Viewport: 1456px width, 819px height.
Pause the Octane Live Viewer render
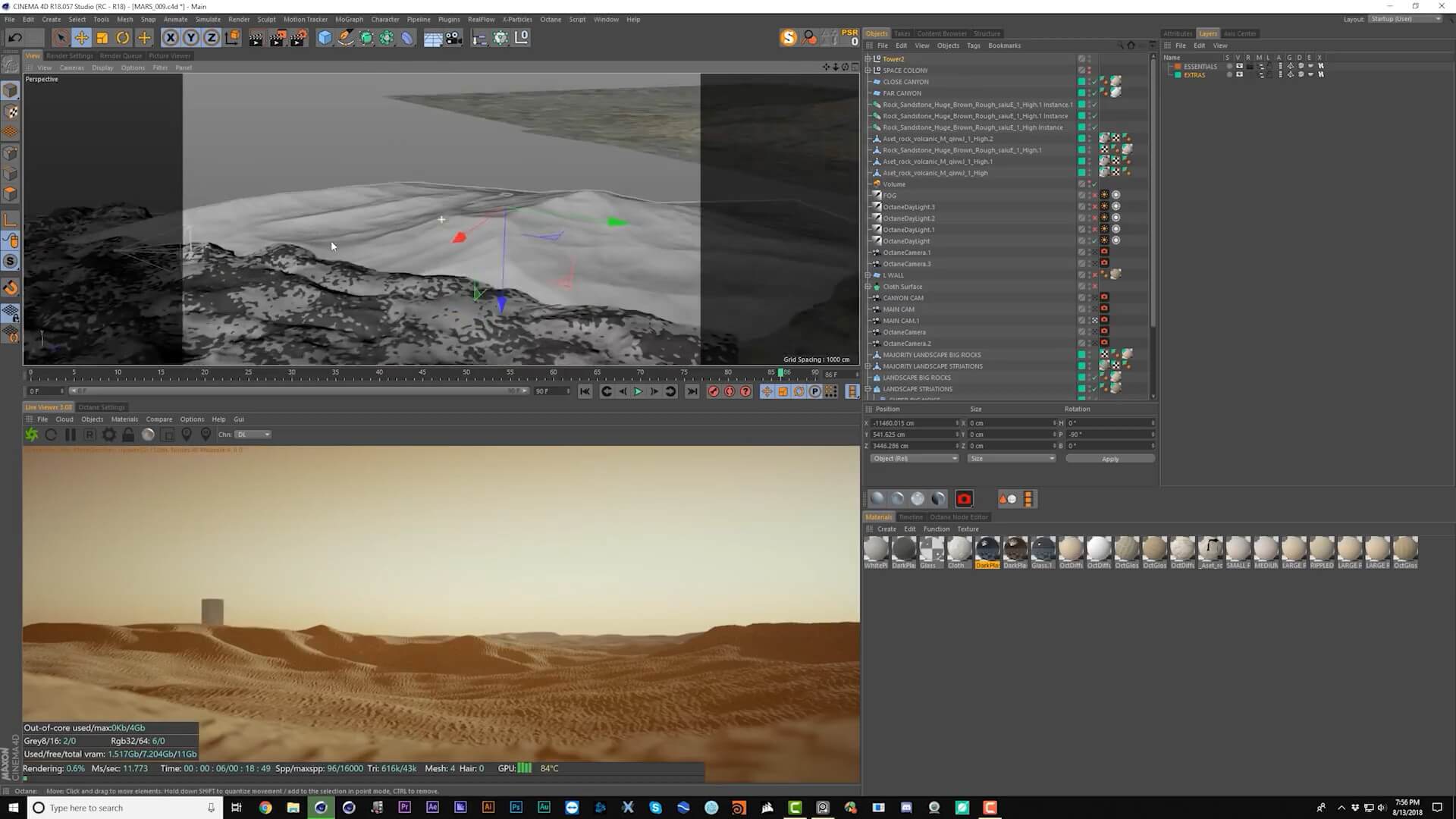point(71,435)
